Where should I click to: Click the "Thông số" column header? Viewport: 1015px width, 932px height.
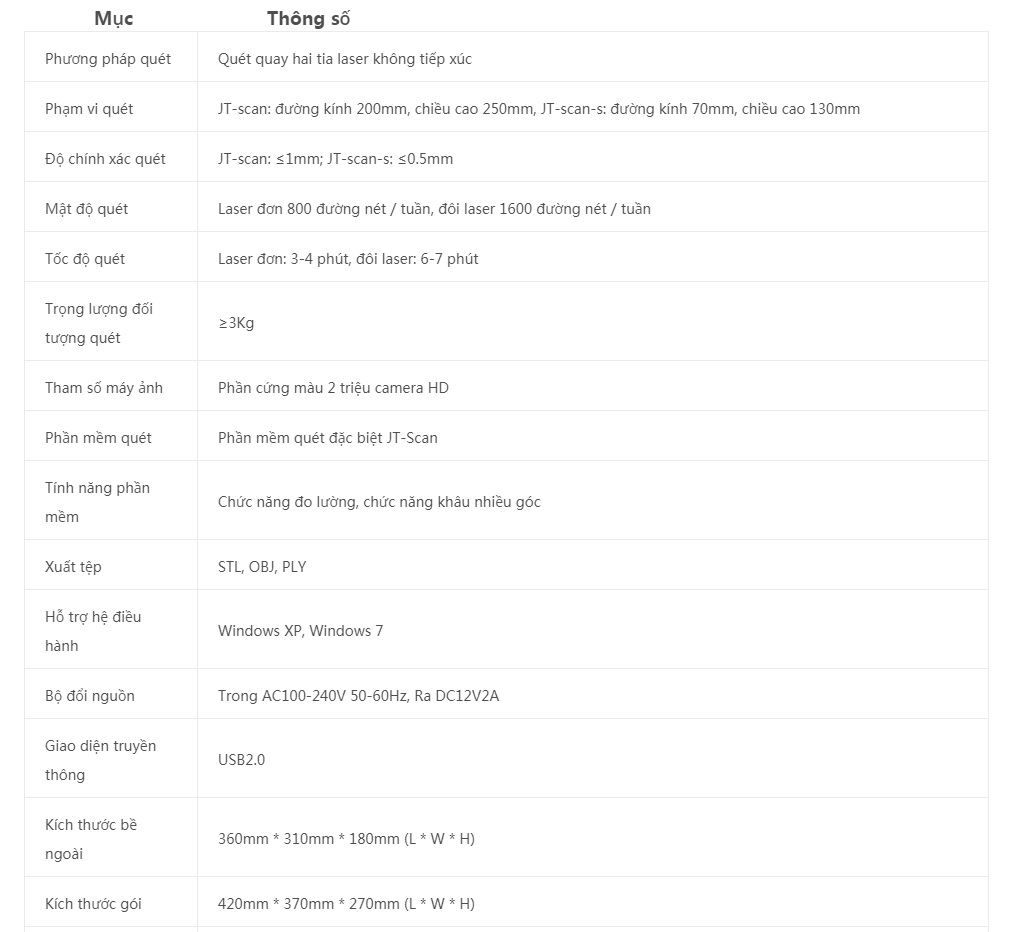(308, 18)
